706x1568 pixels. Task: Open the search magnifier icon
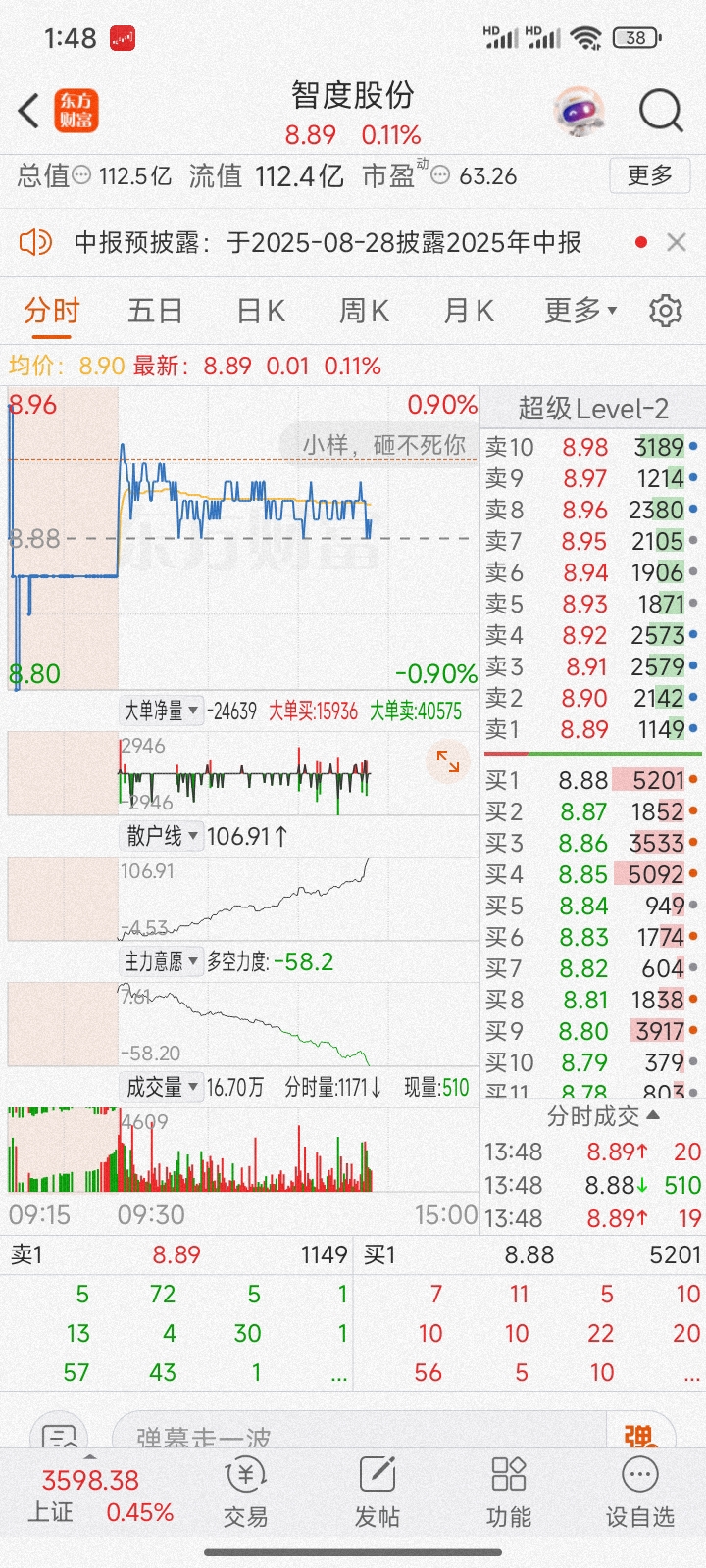[x=661, y=111]
